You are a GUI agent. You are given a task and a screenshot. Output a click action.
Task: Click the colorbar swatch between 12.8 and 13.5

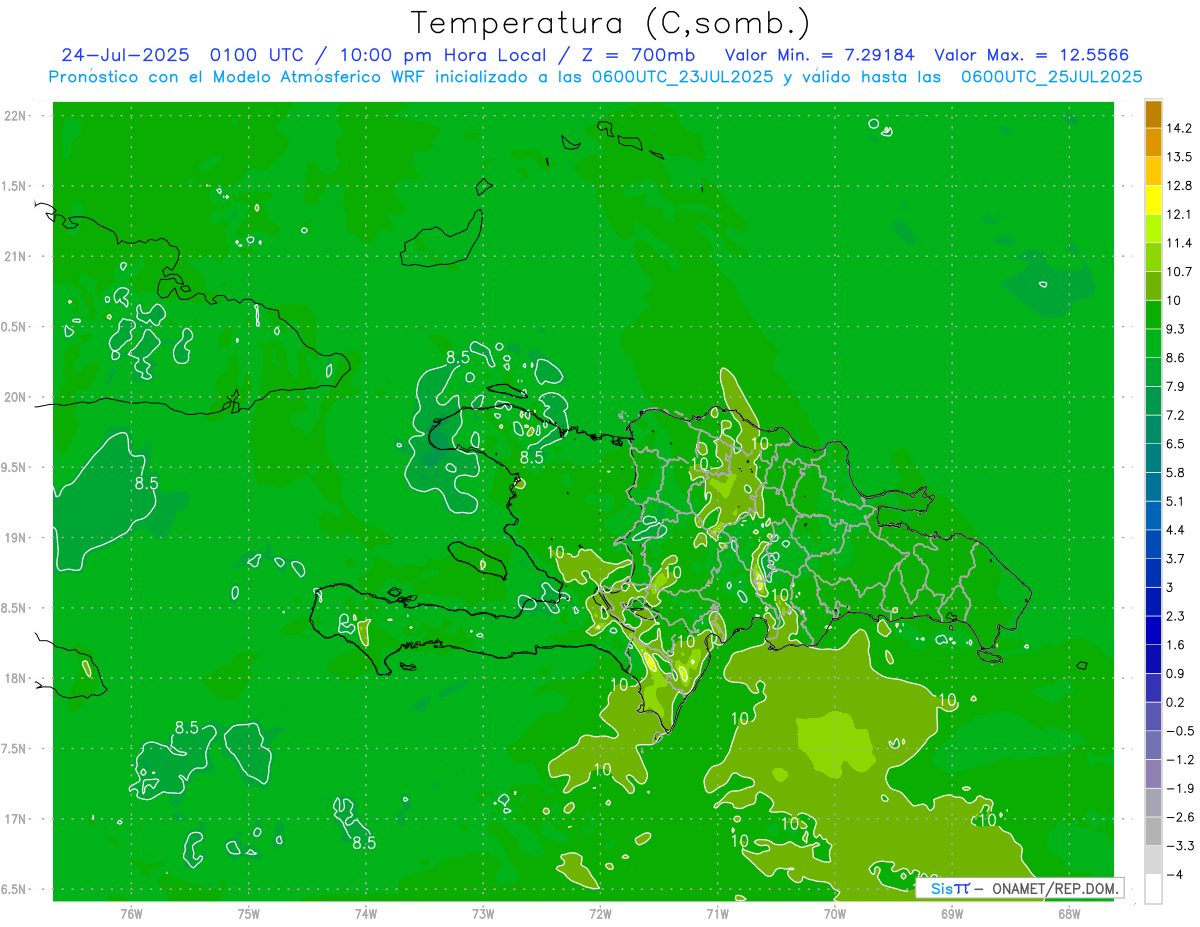(x=1153, y=171)
